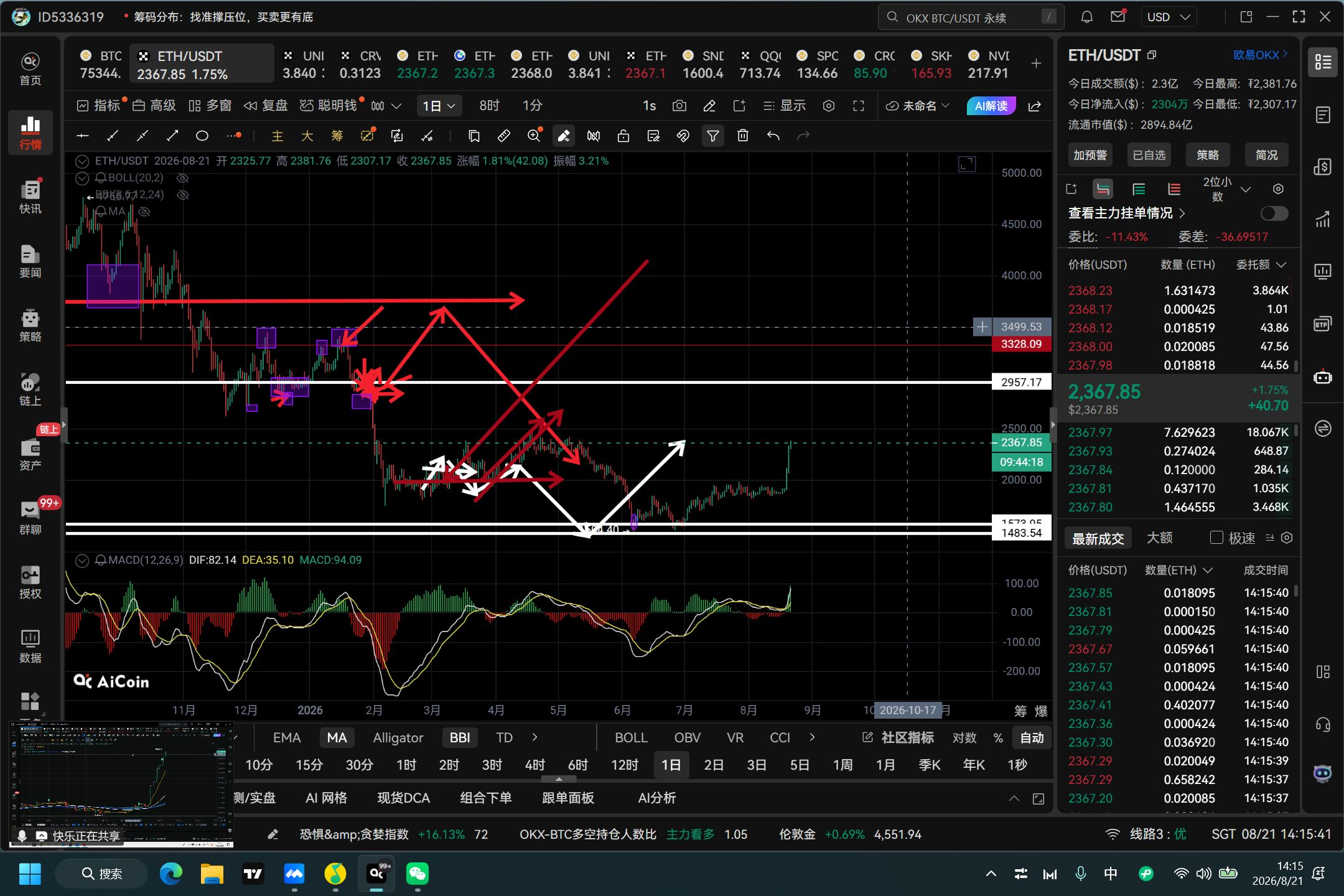Viewport: 1344px width, 896px height.
Task: Toggle 对数 logarithmic scale
Action: click(964, 738)
